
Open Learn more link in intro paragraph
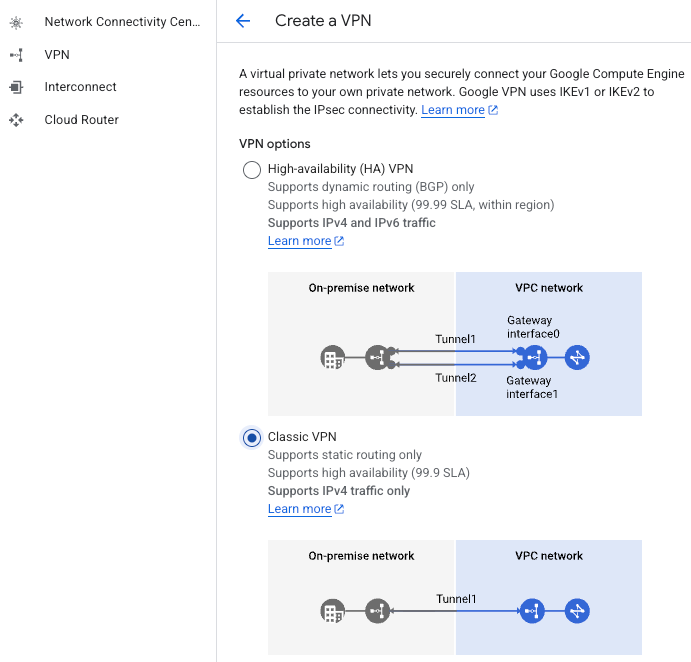453,110
